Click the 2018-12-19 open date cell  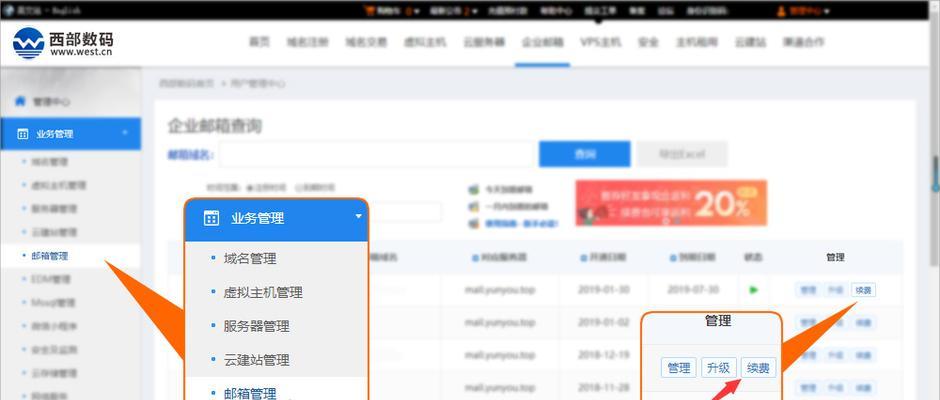[604, 354]
